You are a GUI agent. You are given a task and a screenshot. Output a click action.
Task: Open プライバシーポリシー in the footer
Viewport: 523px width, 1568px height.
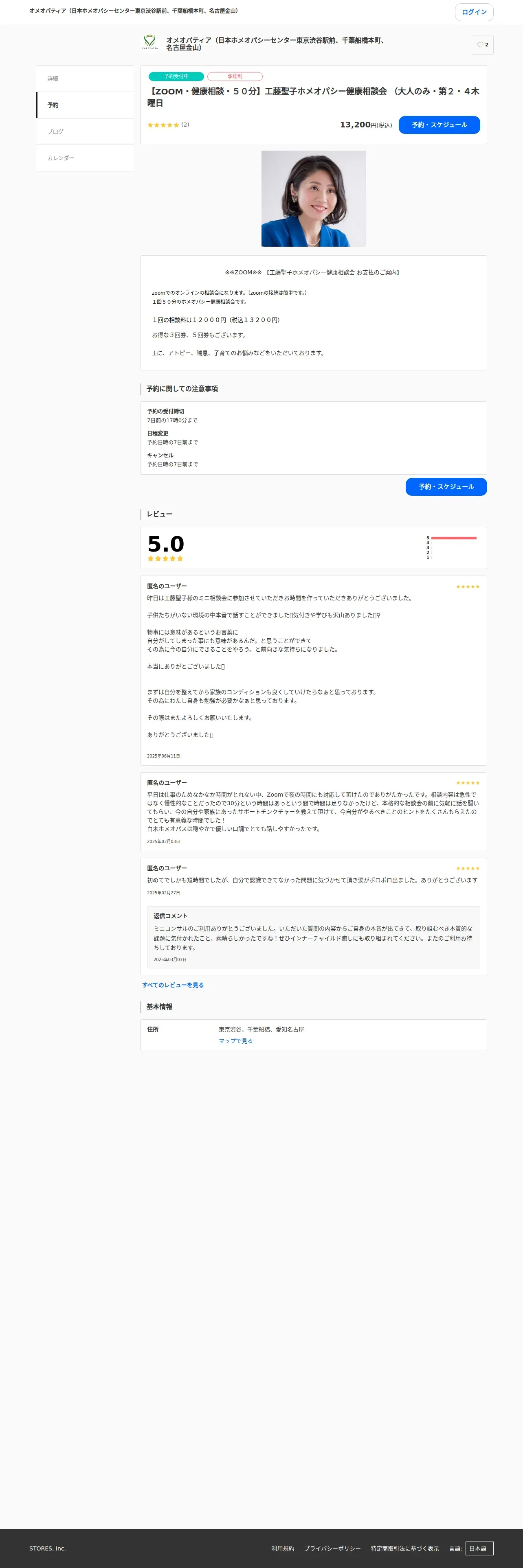[x=332, y=1548]
